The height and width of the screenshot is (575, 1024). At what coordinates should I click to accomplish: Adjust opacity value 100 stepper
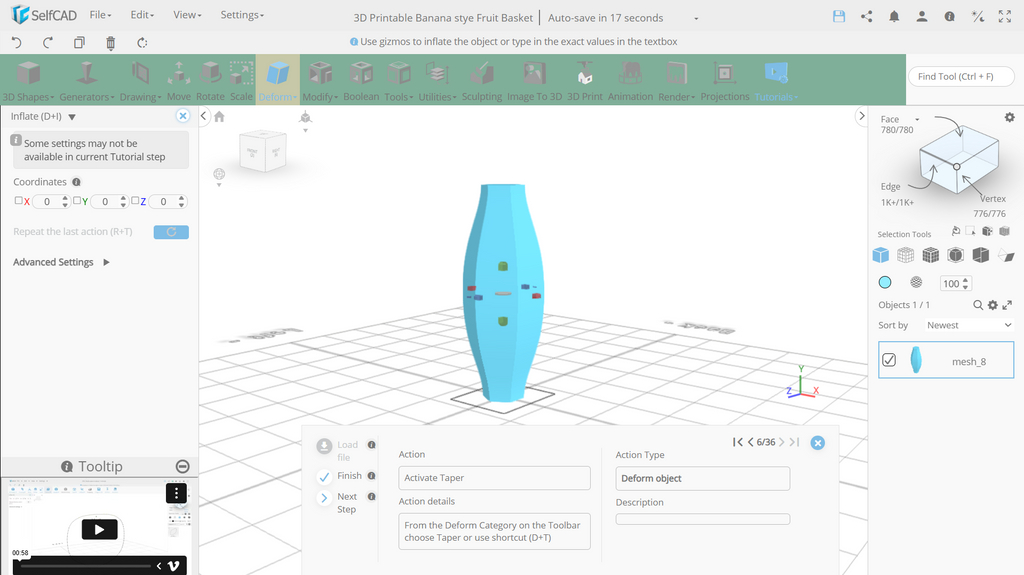coord(965,283)
